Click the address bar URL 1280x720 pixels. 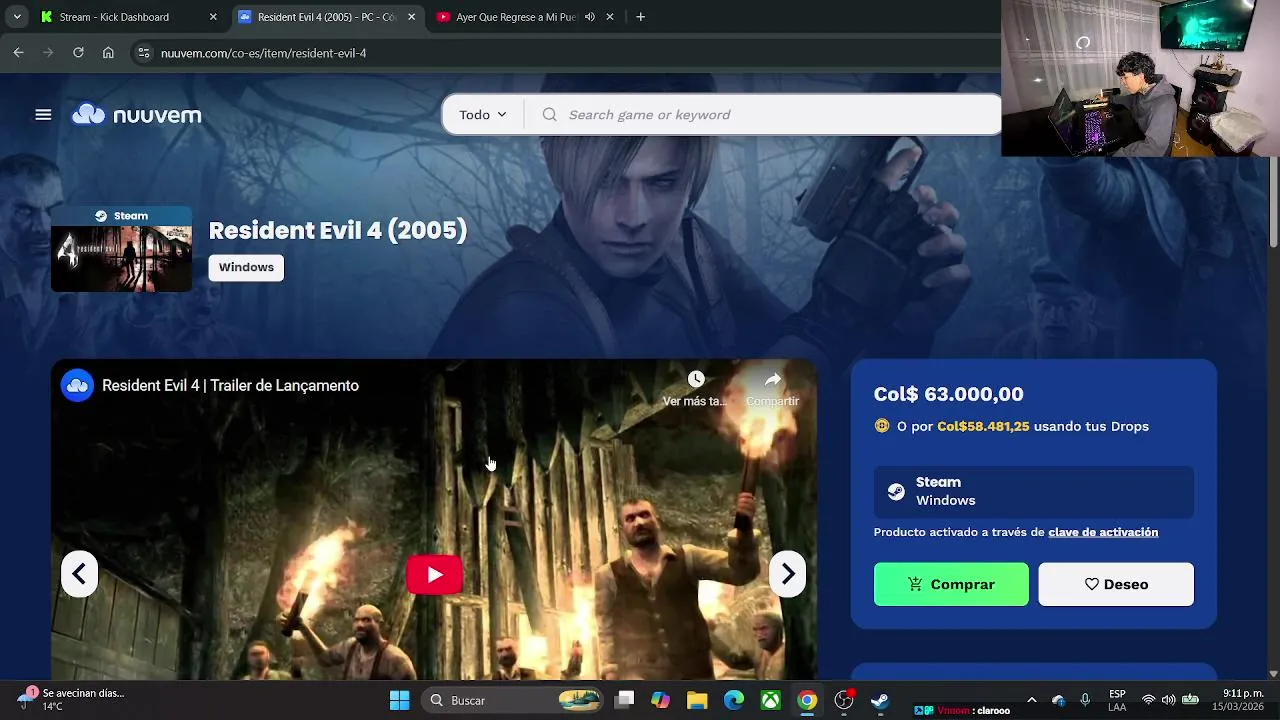pos(264,53)
